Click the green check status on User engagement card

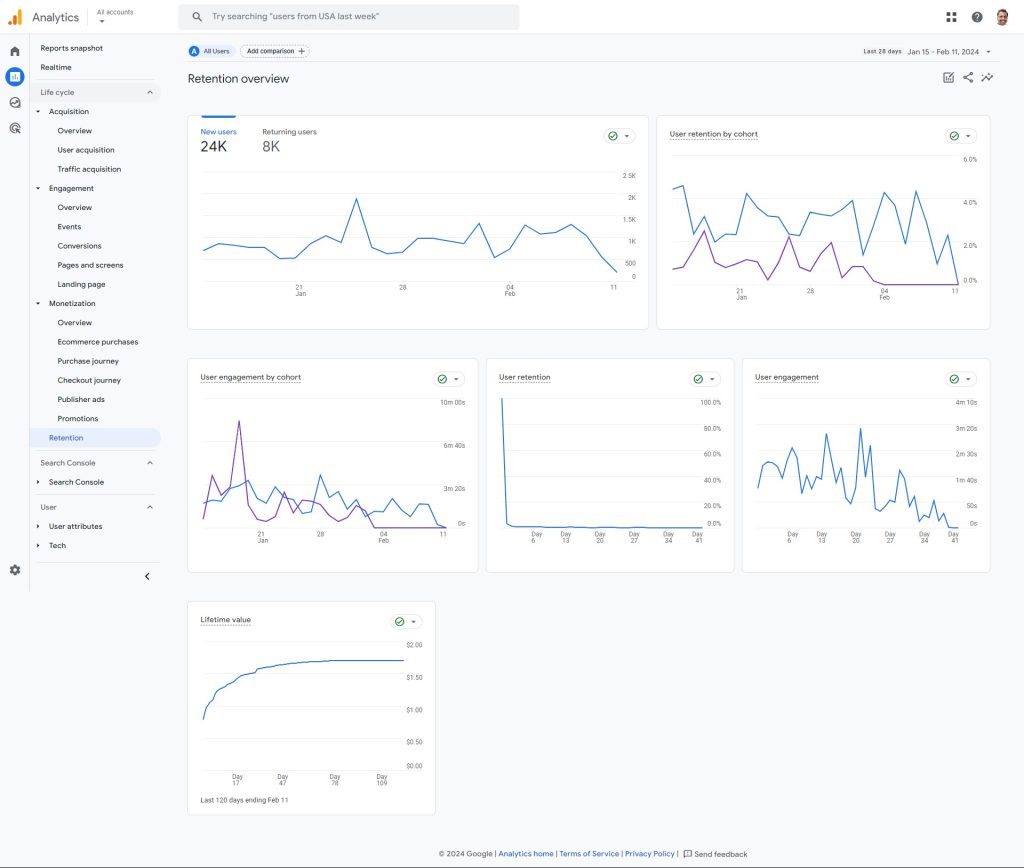[954, 379]
